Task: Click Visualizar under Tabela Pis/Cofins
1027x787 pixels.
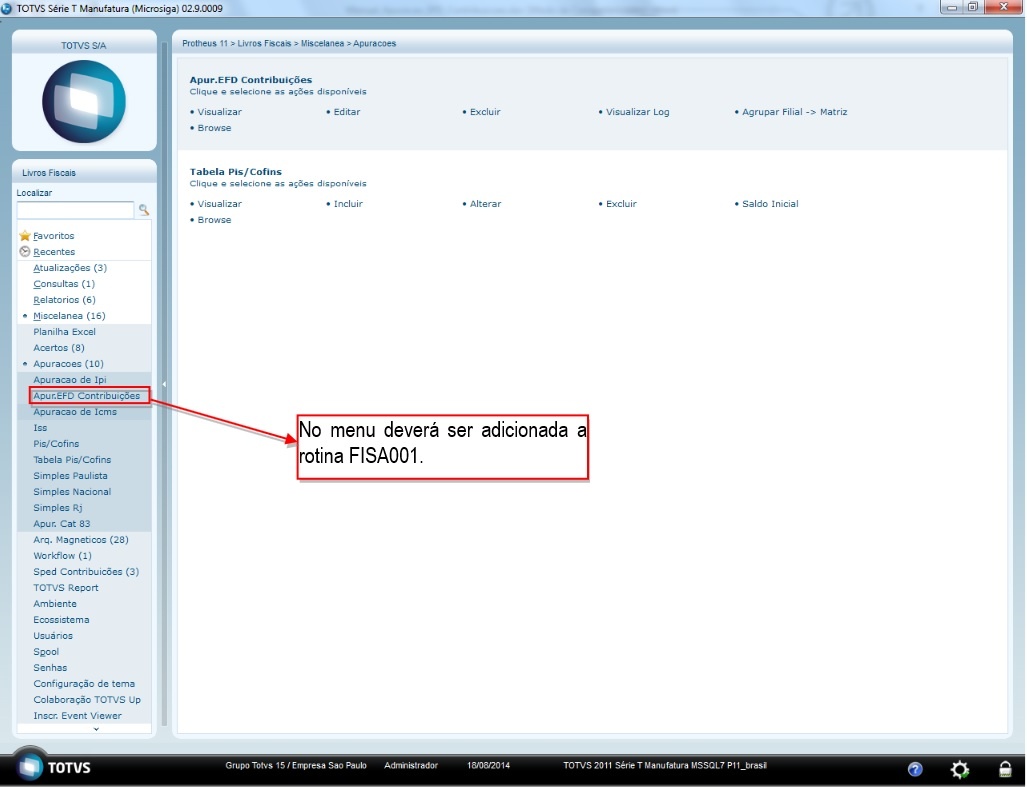Action: 219,204
